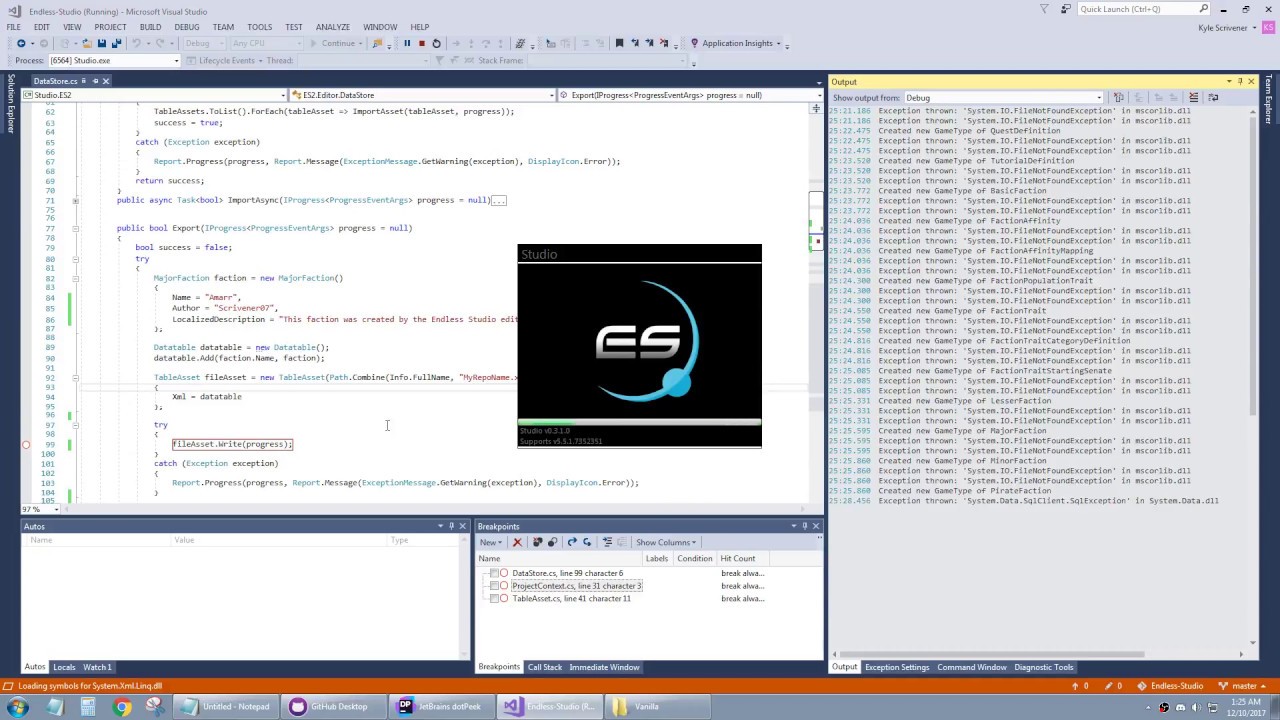Sort breakpoints by Name column header
Viewport: 1280px width, 720px height.
(559, 559)
